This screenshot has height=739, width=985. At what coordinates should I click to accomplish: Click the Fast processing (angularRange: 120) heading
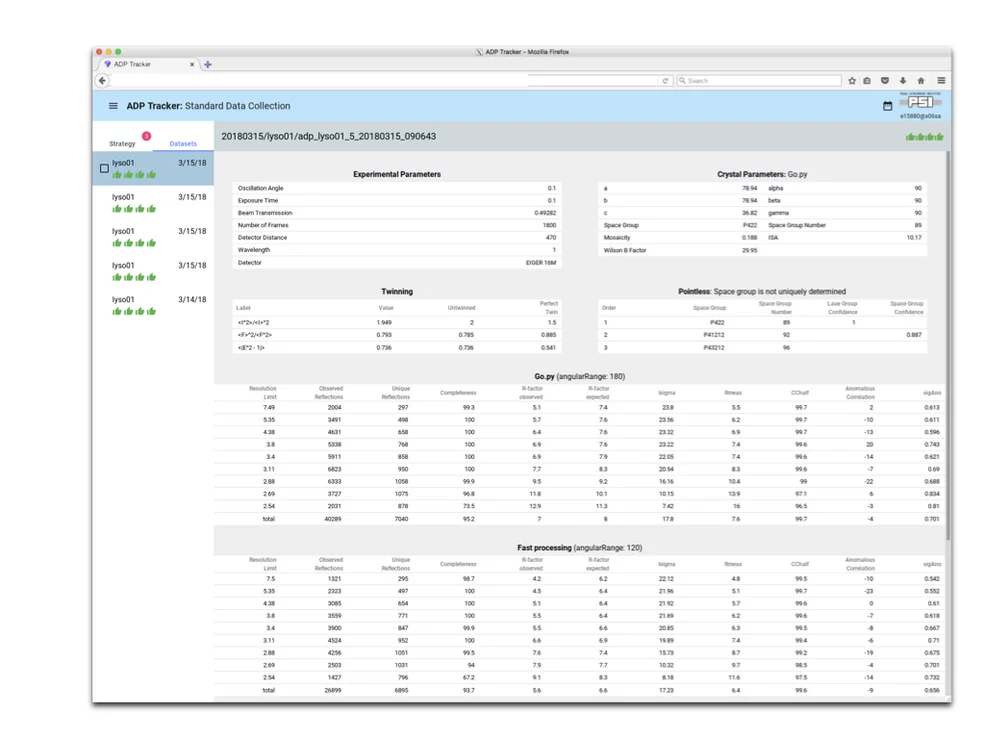coord(579,548)
